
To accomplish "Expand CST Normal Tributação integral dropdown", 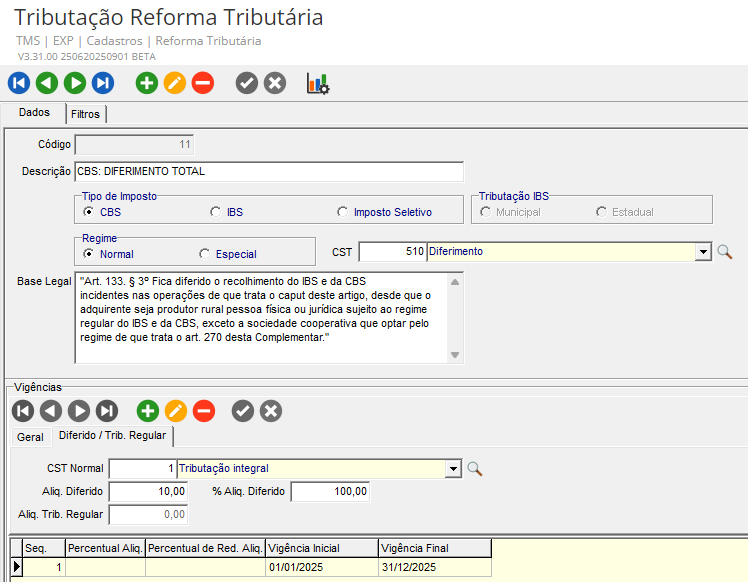I will click(x=453, y=469).
